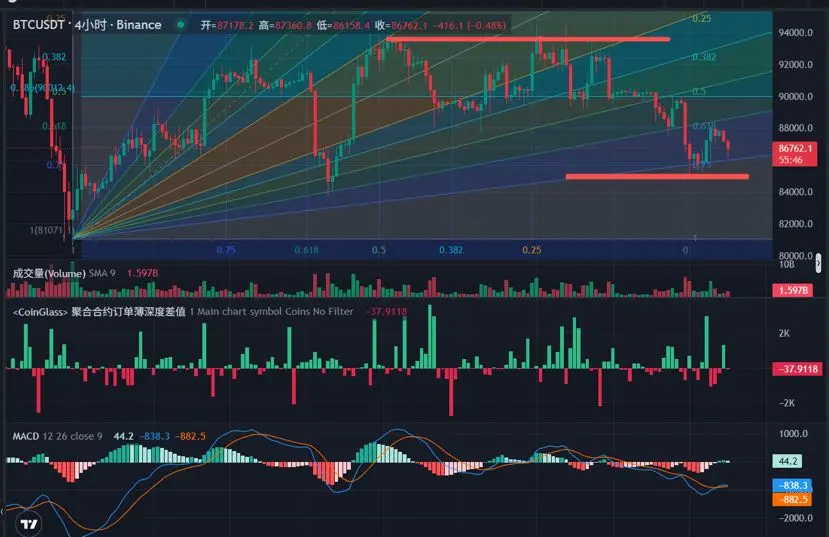Image resolution: width=829 pixels, height=537 pixels.
Task: Expand the right side panel arrow handle
Action: pos(819,263)
